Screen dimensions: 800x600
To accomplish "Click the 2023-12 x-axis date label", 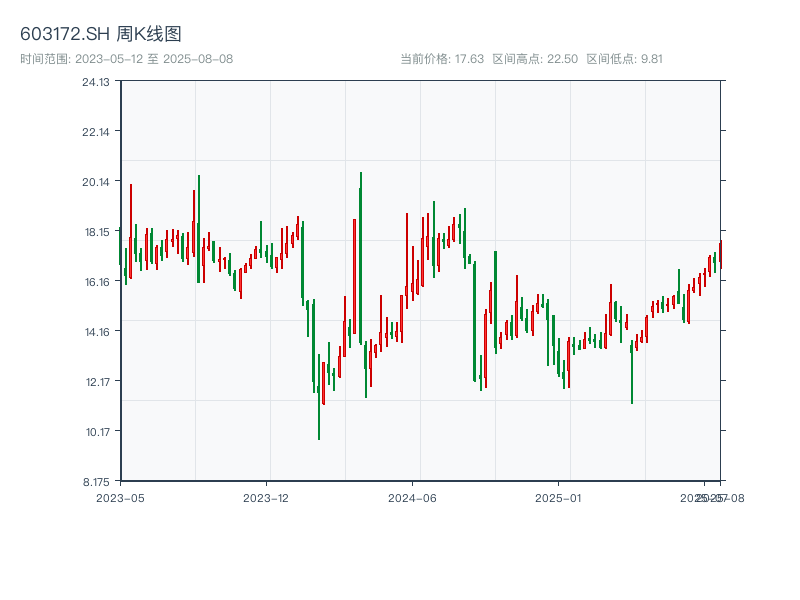I will (x=266, y=497).
